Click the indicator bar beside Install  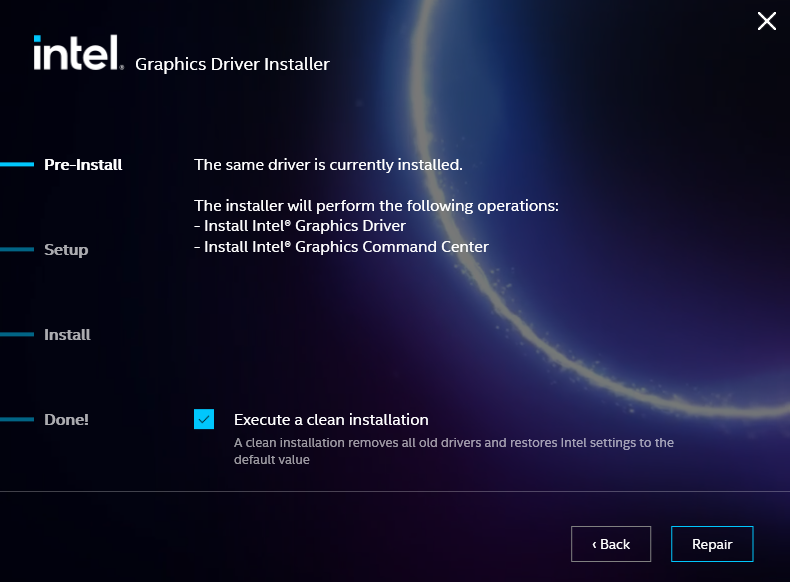coord(17,335)
